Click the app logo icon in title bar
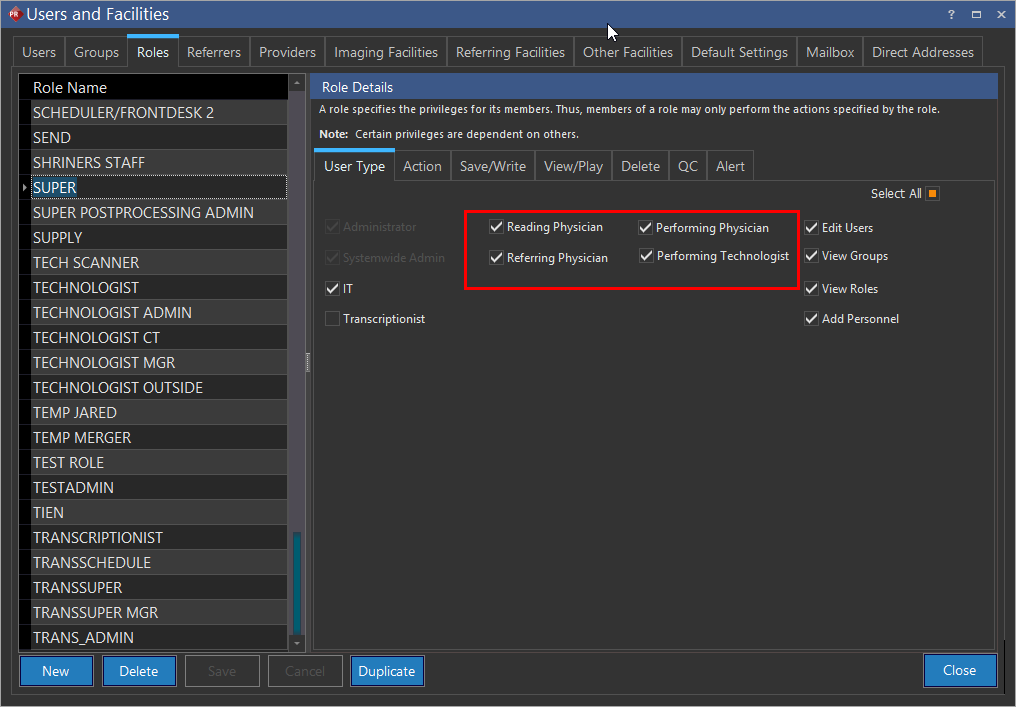Viewport: 1016px width, 707px height. click(14, 14)
